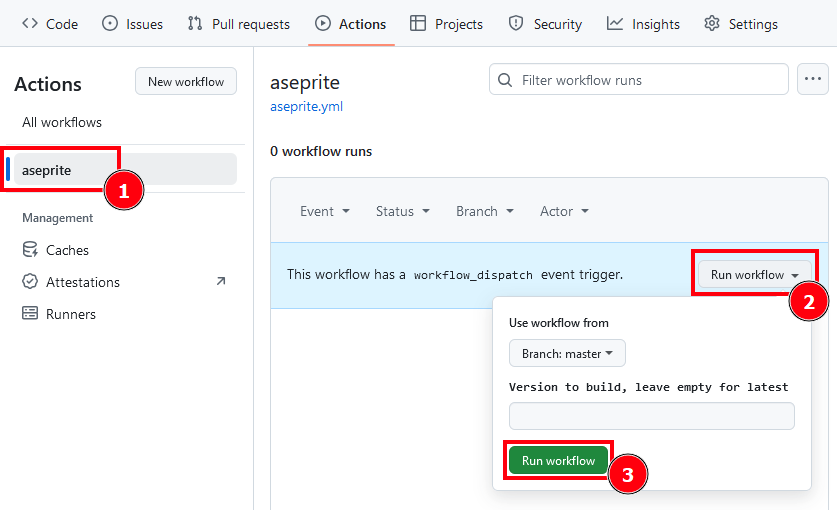
Task: Expand the Status filter dropdown
Action: pos(402,211)
